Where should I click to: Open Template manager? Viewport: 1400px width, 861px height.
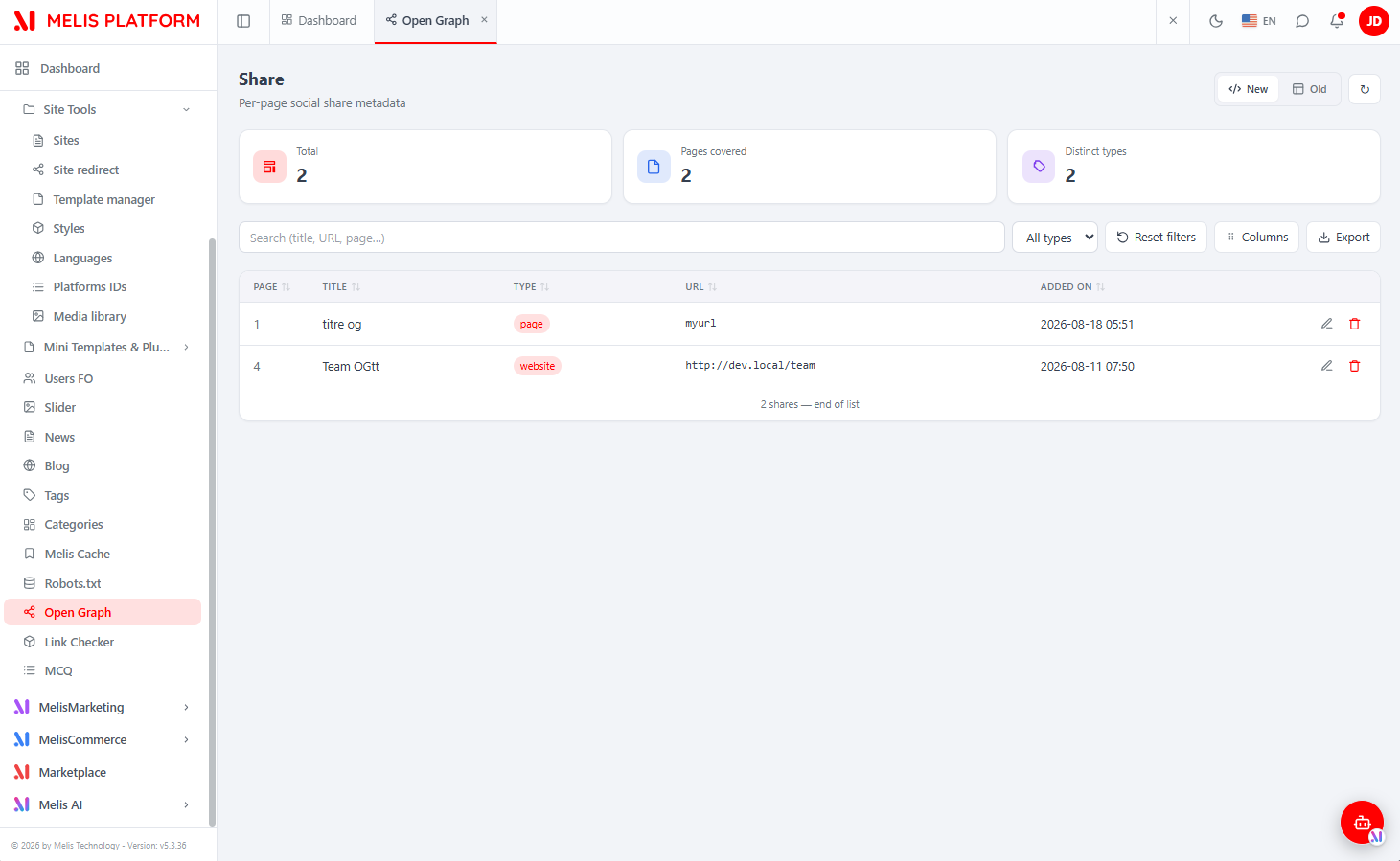(103, 199)
